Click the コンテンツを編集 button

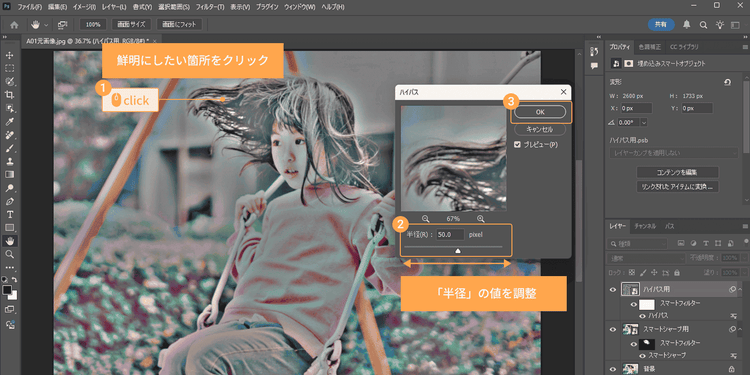677,172
